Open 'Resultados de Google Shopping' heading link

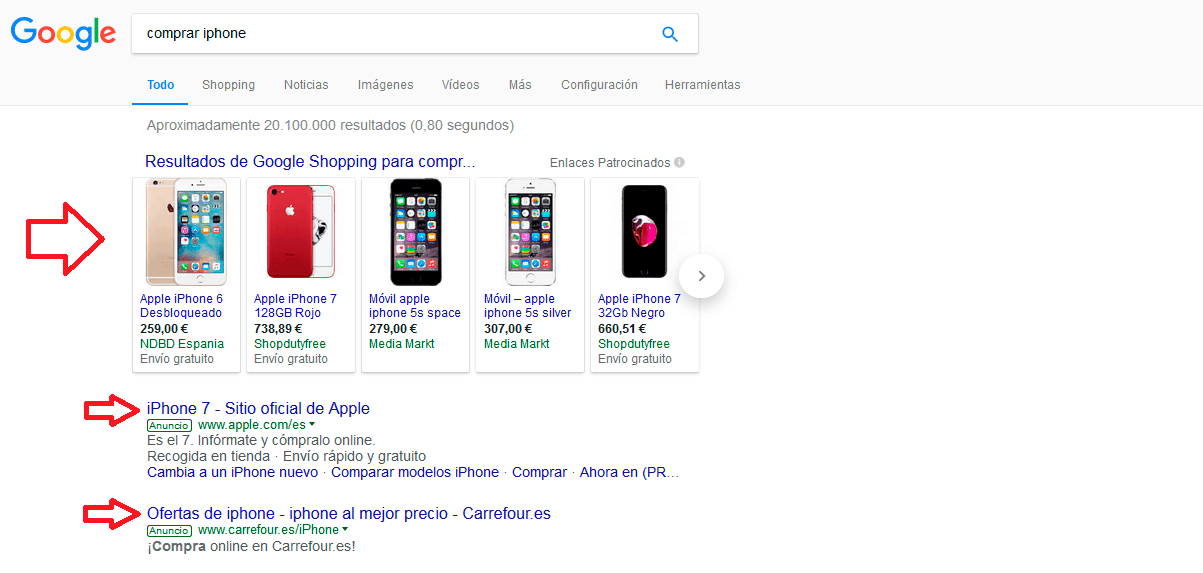(310, 161)
